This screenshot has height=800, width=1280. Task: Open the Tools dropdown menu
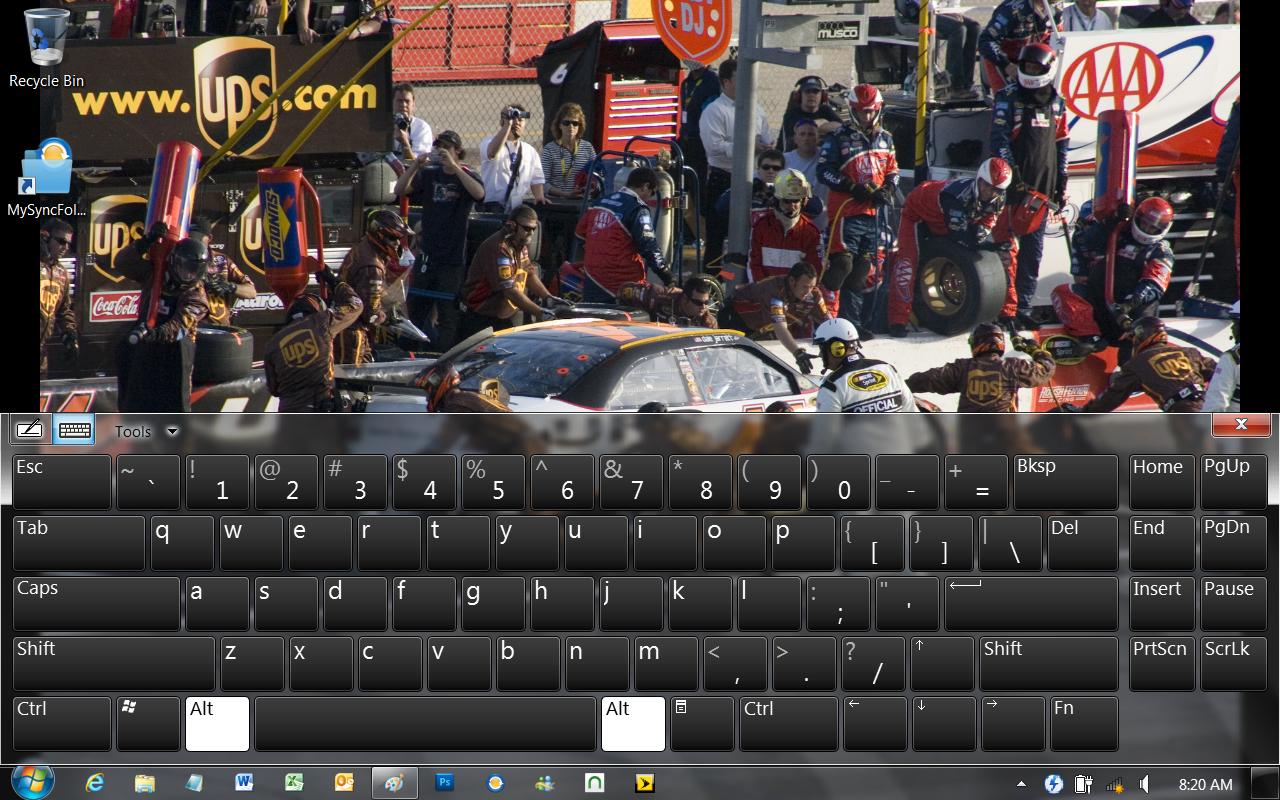(146, 432)
